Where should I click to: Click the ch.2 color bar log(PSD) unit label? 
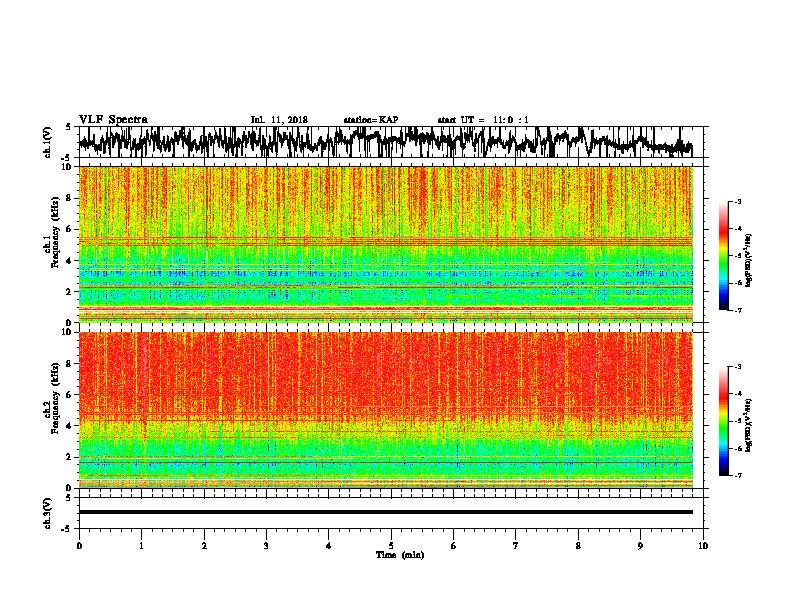tap(749, 425)
